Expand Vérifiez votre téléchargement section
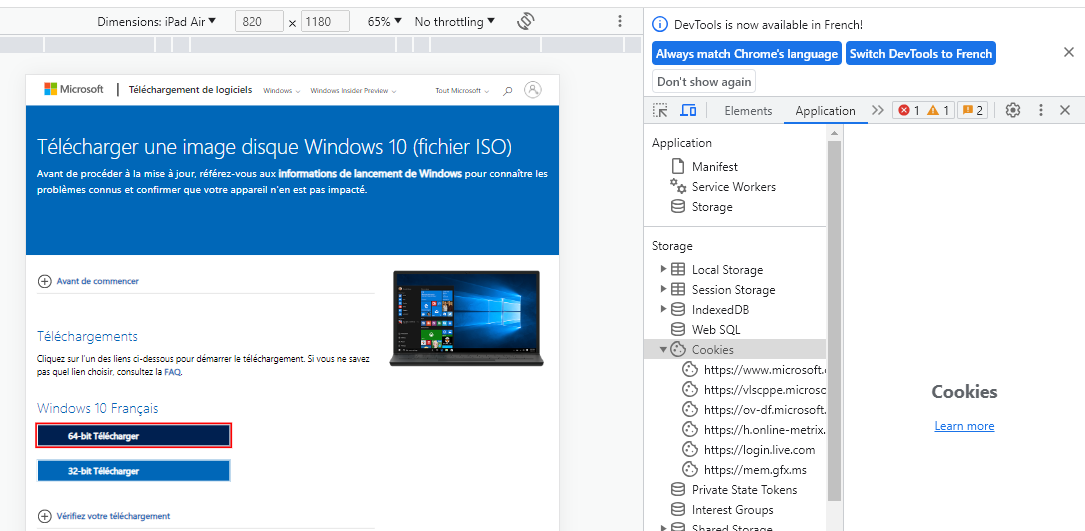 click(104, 516)
